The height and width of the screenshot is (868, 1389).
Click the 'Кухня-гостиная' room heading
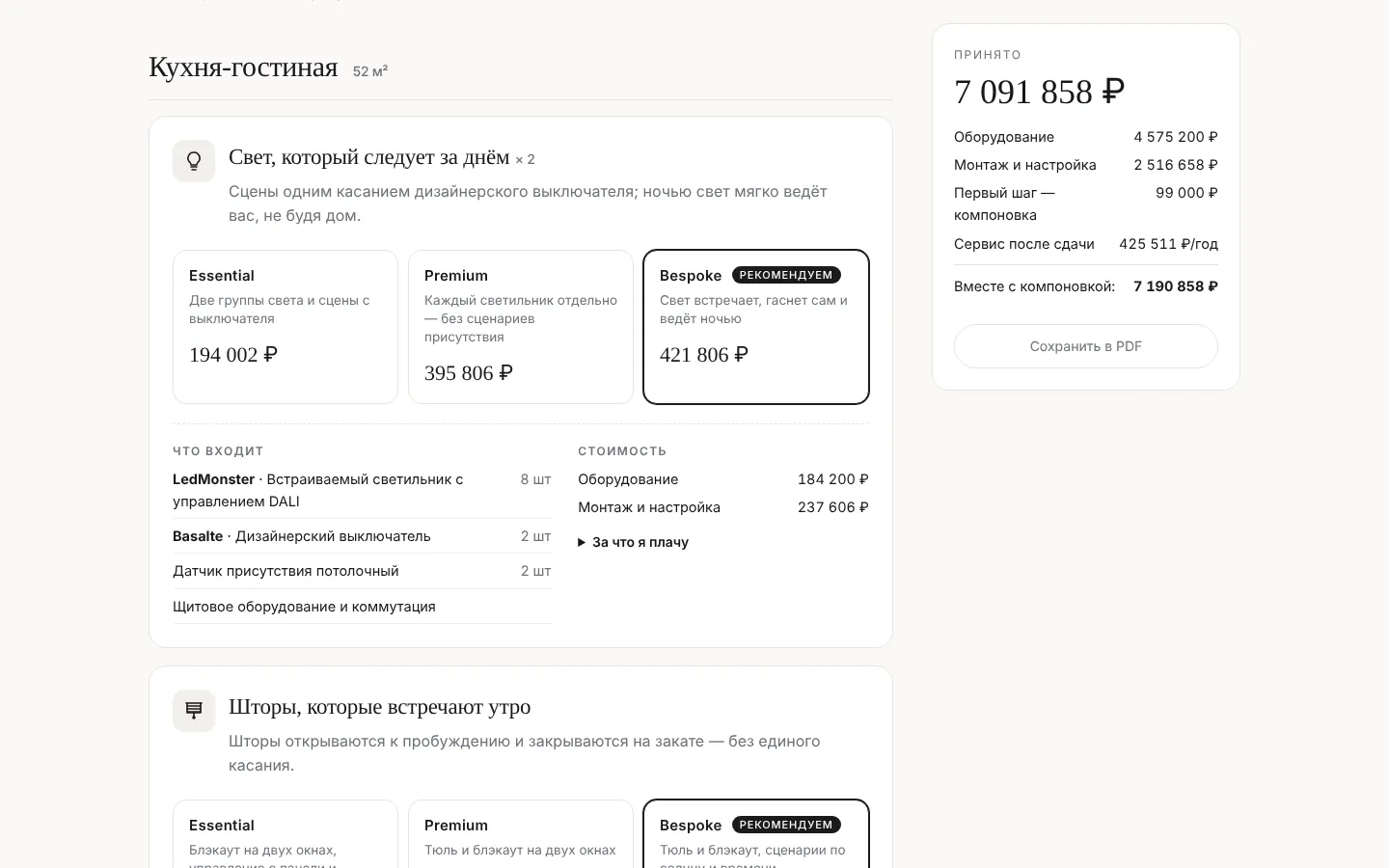coord(243,68)
